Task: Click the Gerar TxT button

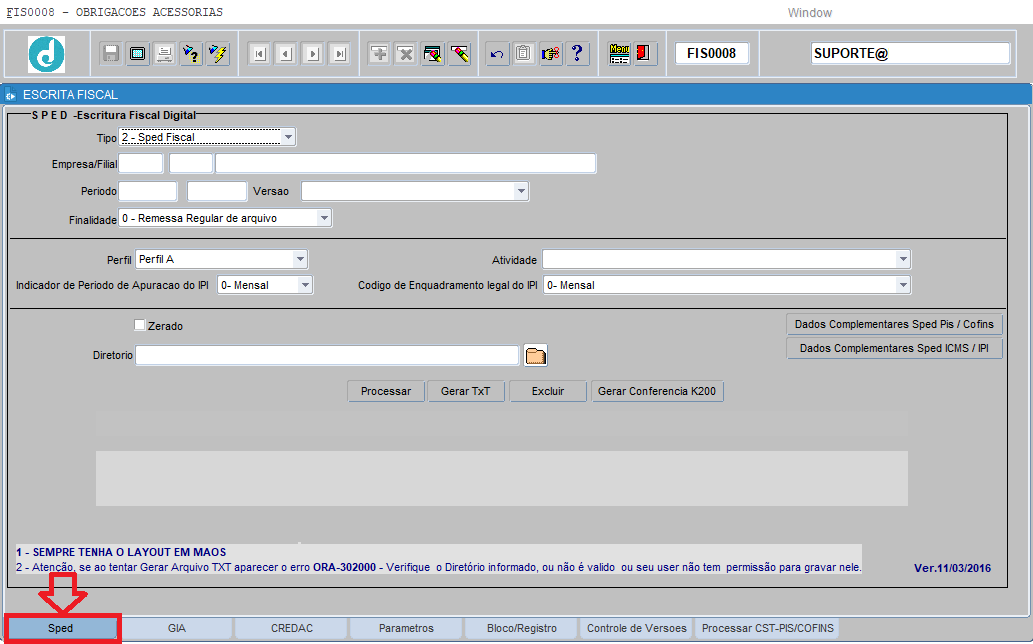Action: point(466,391)
